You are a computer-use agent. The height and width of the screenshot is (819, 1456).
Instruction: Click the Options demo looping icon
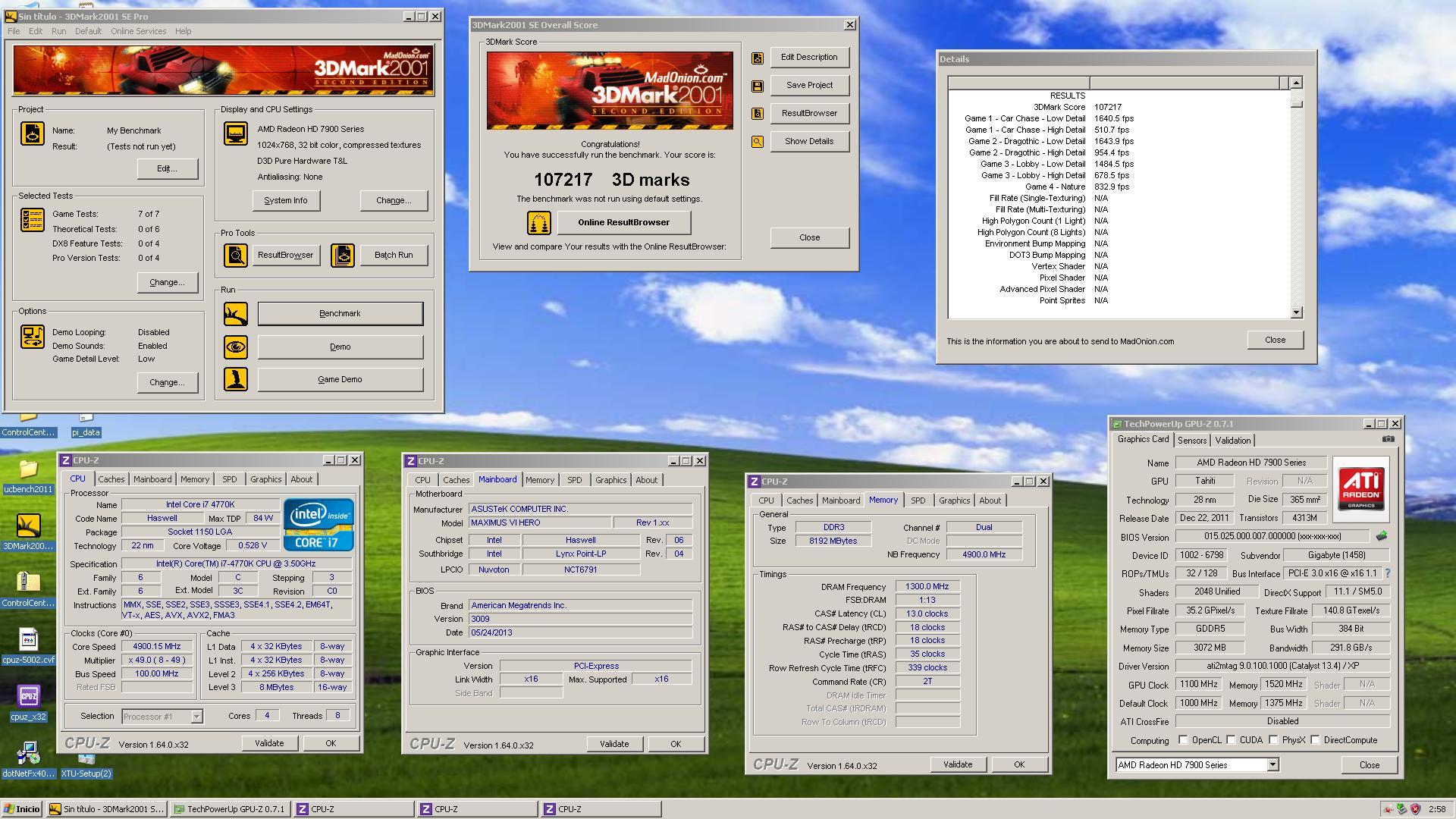[x=33, y=337]
